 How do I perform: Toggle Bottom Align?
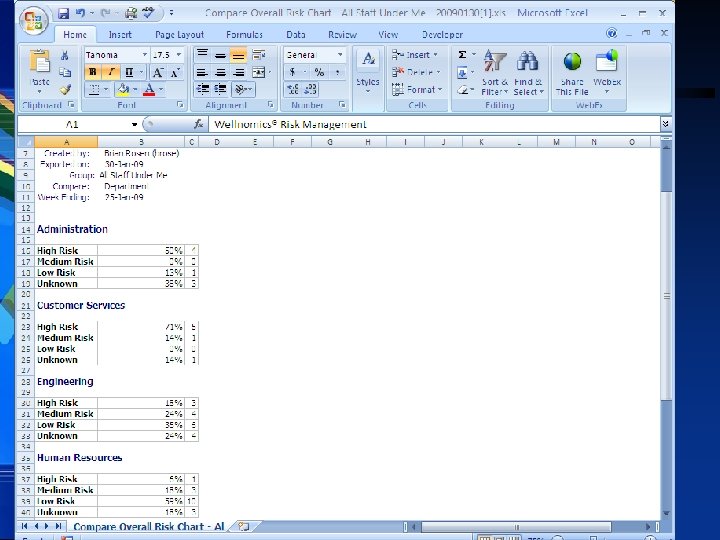pos(238,55)
